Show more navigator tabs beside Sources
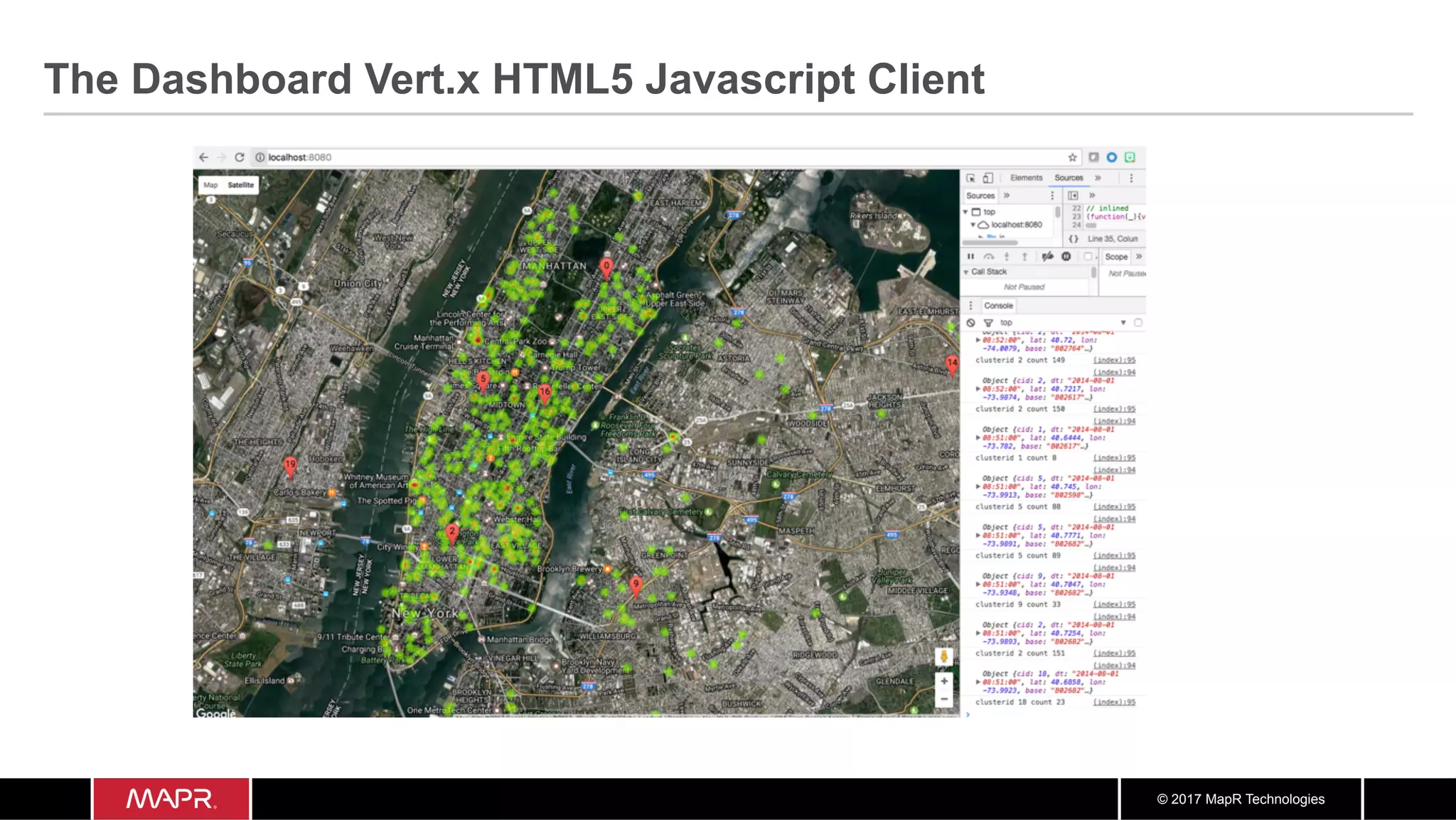The height and width of the screenshot is (820, 1456). [1007, 196]
